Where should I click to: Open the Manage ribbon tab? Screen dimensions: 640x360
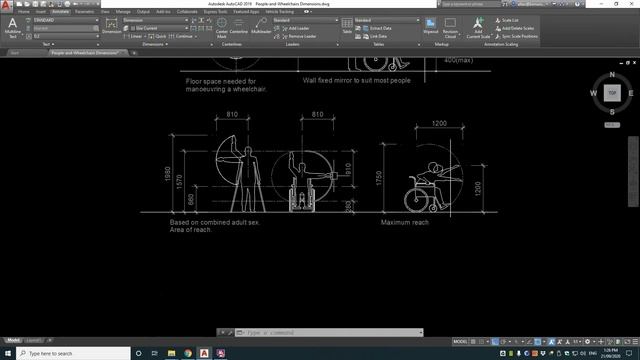pos(123,12)
